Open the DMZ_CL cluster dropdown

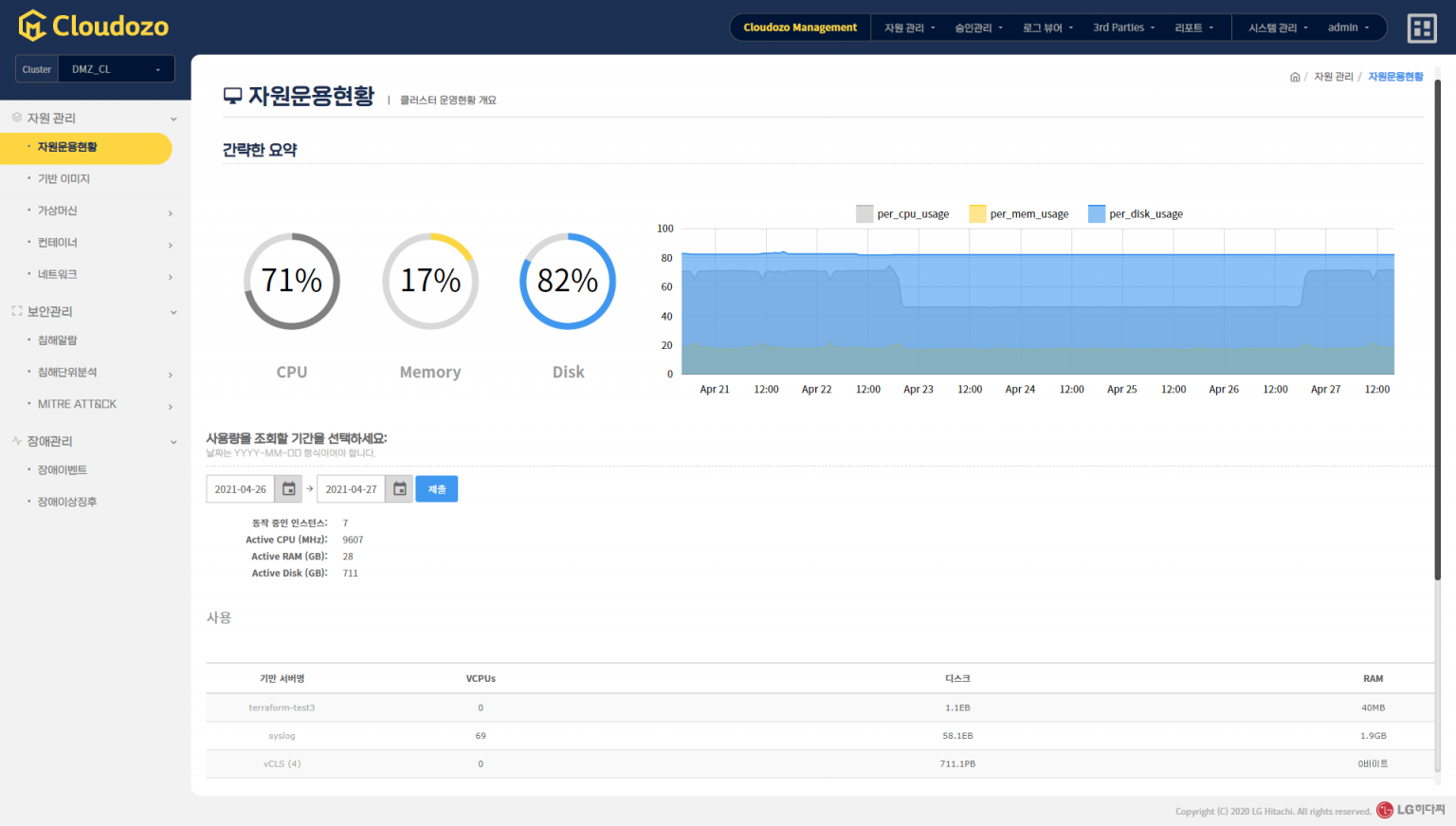click(116, 69)
